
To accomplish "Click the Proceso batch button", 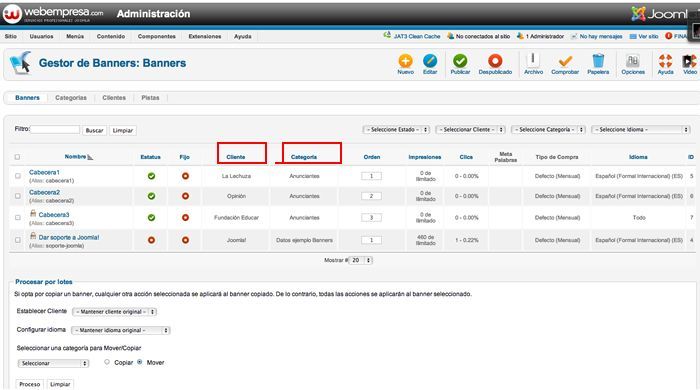I will [x=29, y=384].
